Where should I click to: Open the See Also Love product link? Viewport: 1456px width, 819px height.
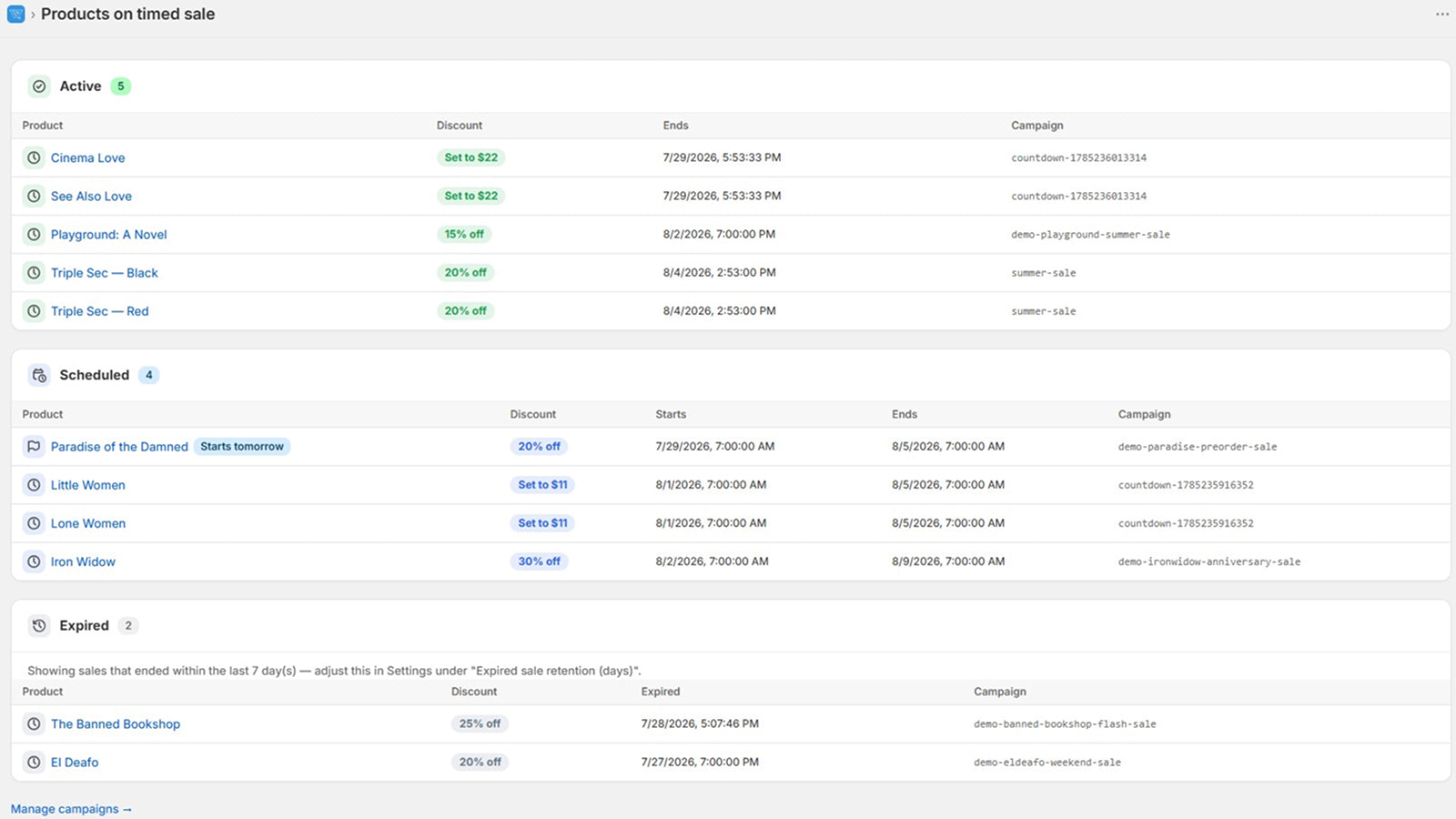click(x=91, y=196)
